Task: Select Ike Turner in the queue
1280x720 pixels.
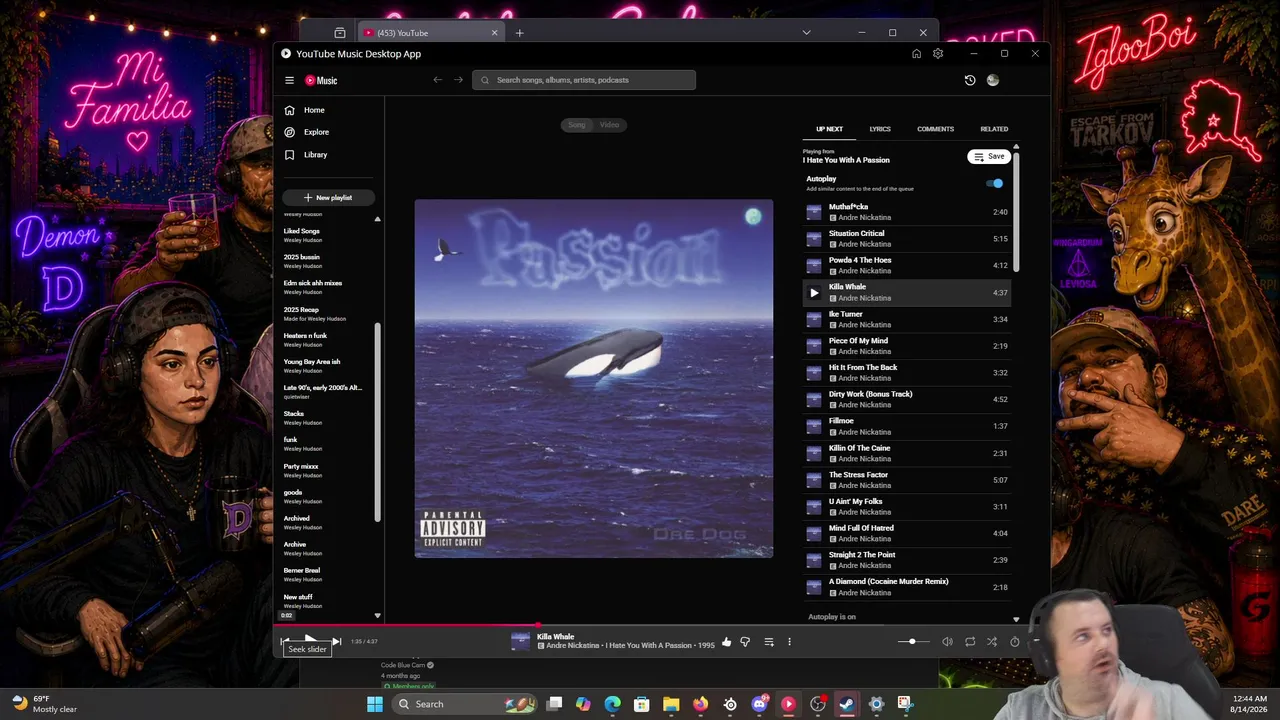Action: click(906, 319)
